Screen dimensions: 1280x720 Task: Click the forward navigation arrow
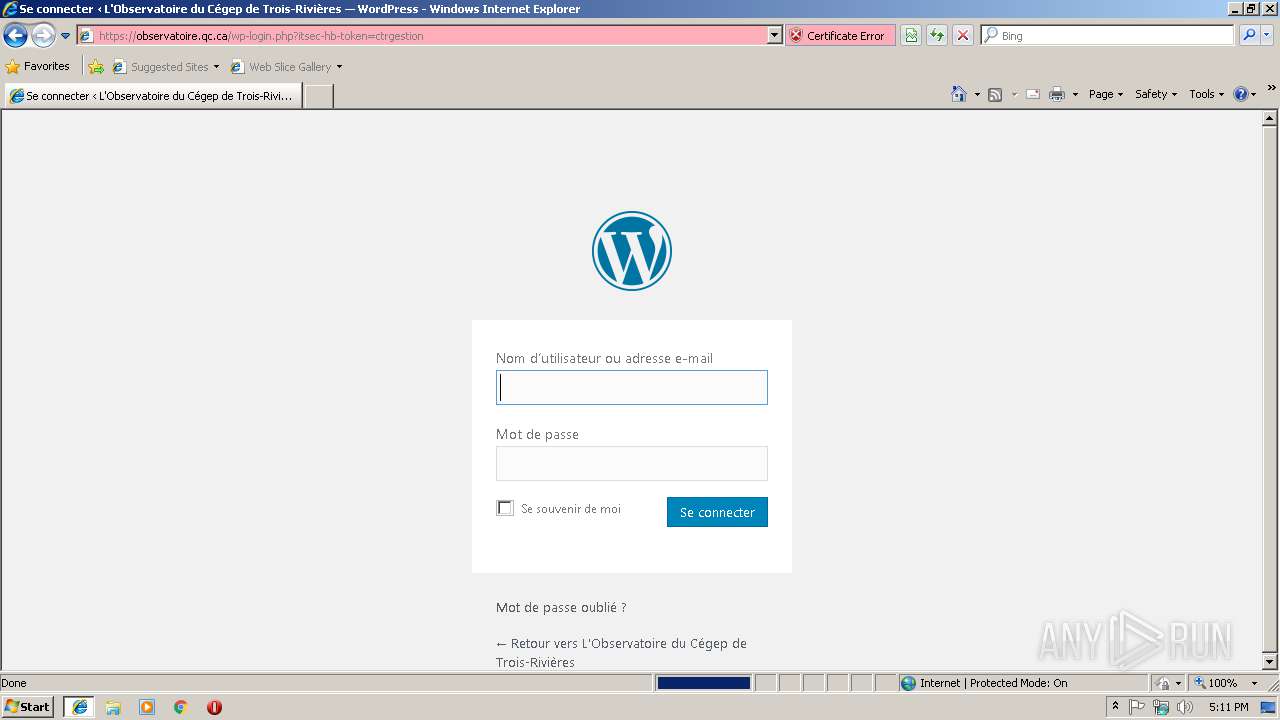click(x=43, y=36)
